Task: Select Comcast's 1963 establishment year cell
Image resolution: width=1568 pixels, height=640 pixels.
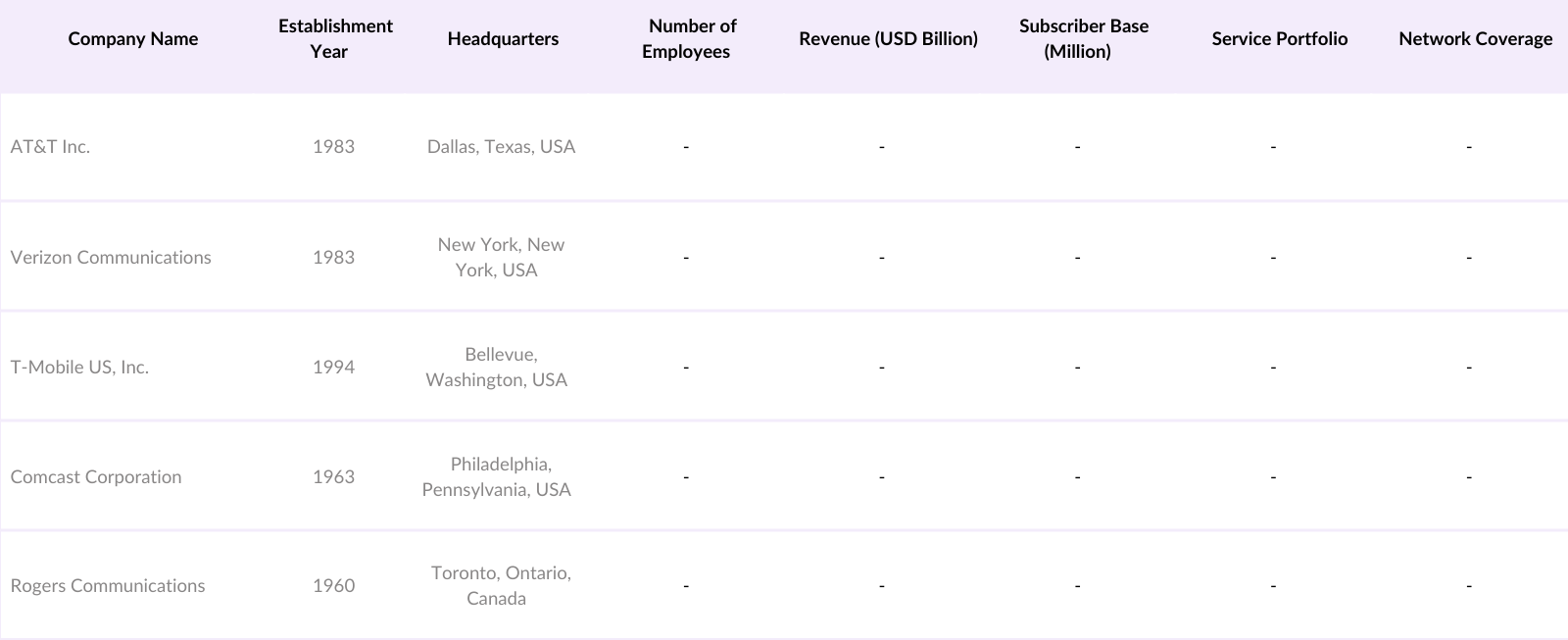Action: pos(333,477)
